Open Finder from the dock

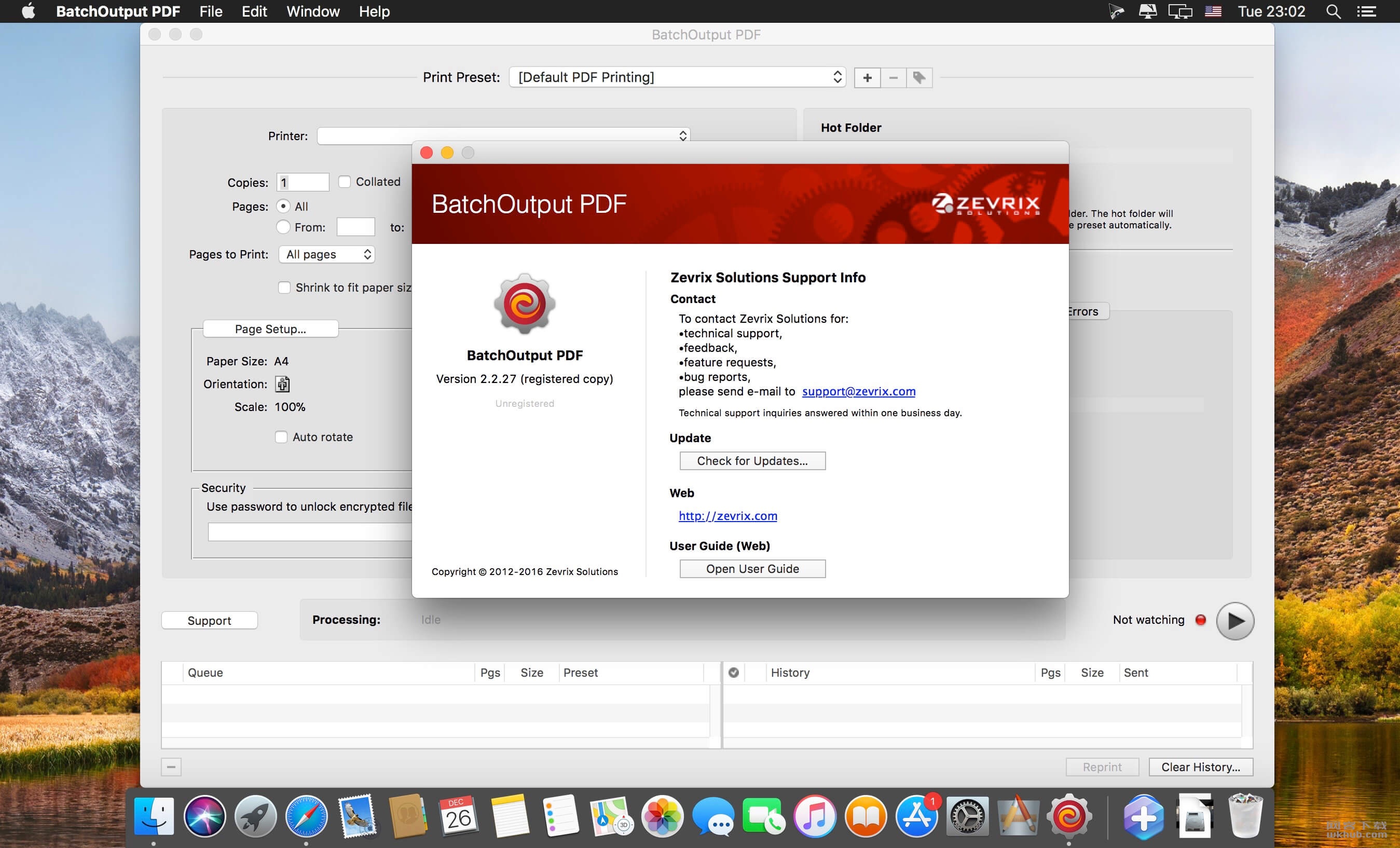tap(154, 816)
